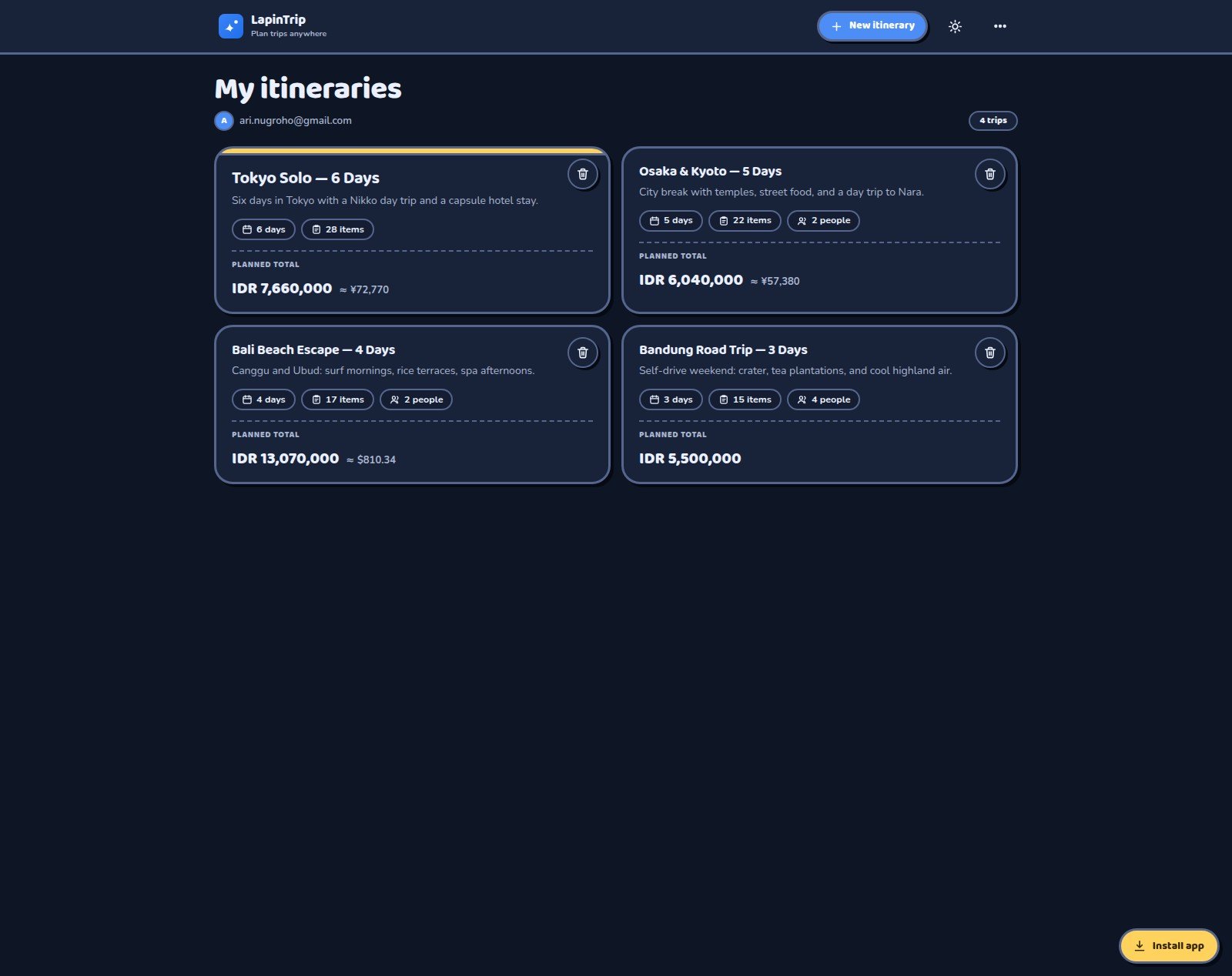The width and height of the screenshot is (1232, 976).
Task: Click the 6 days chip on Tokyo Solo
Action: [x=263, y=229]
